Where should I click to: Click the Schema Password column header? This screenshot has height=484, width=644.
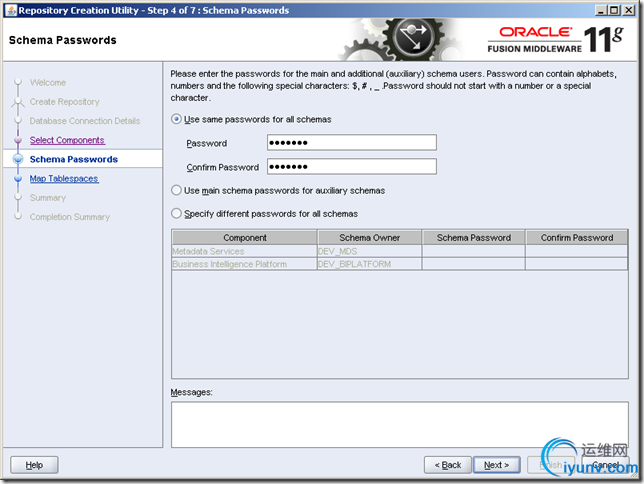(x=474, y=237)
